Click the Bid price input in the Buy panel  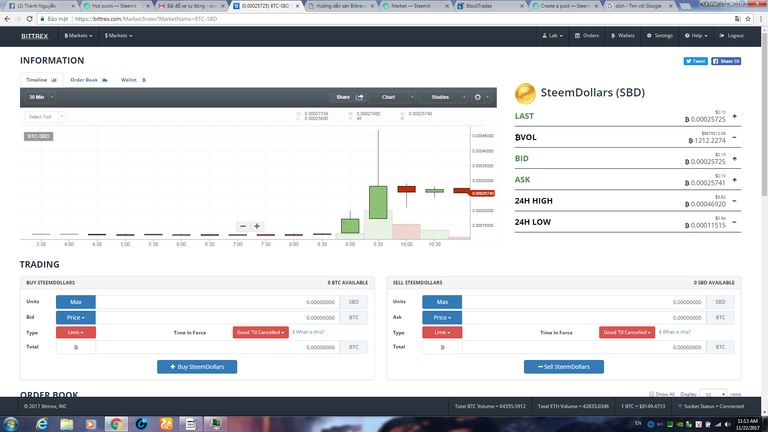(217, 317)
